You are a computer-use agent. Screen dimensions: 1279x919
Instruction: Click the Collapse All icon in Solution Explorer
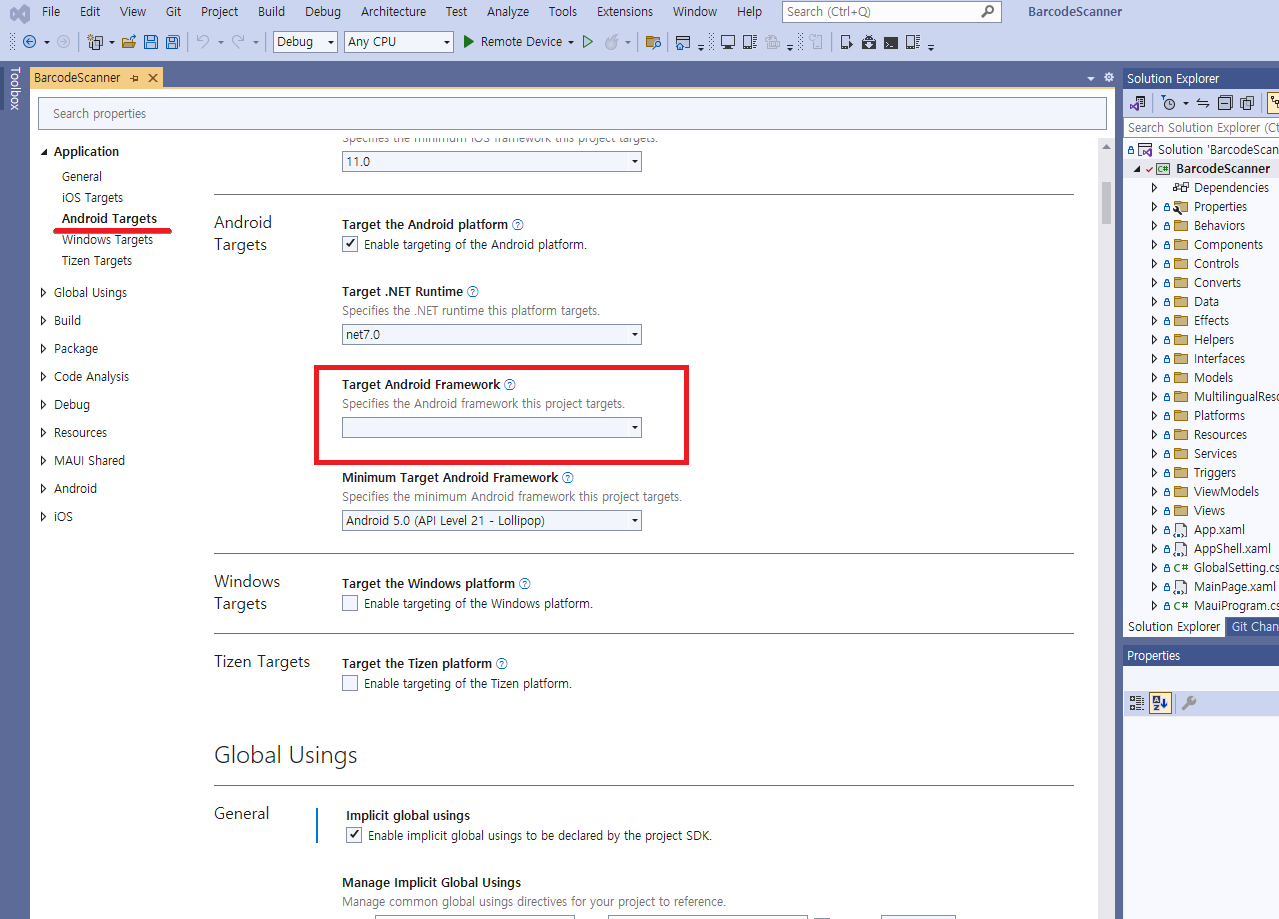point(1225,103)
